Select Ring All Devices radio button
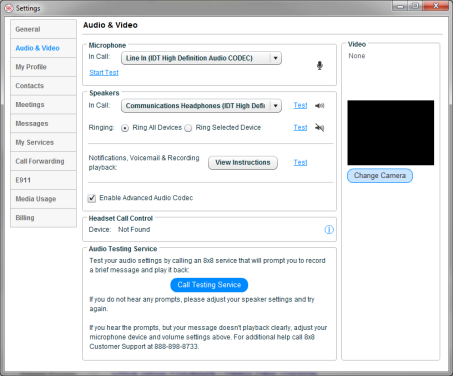Image resolution: width=453 pixels, height=376 pixels. (x=125, y=128)
